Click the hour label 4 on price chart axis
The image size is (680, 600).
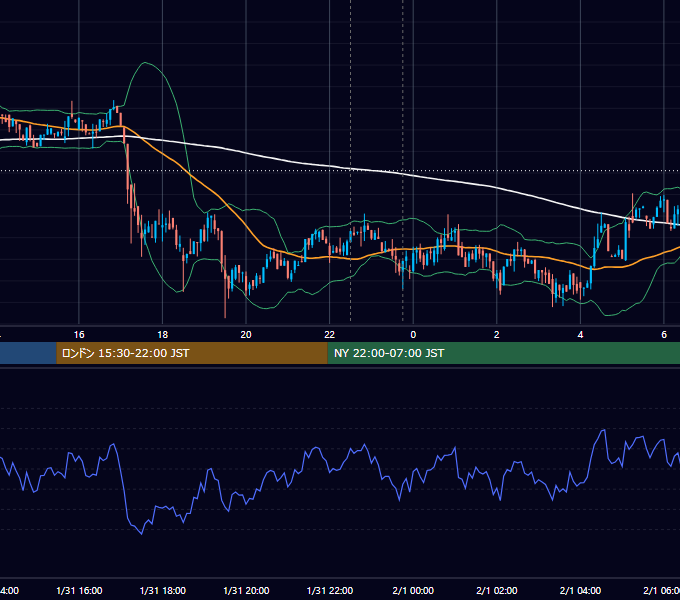[x=580, y=335]
